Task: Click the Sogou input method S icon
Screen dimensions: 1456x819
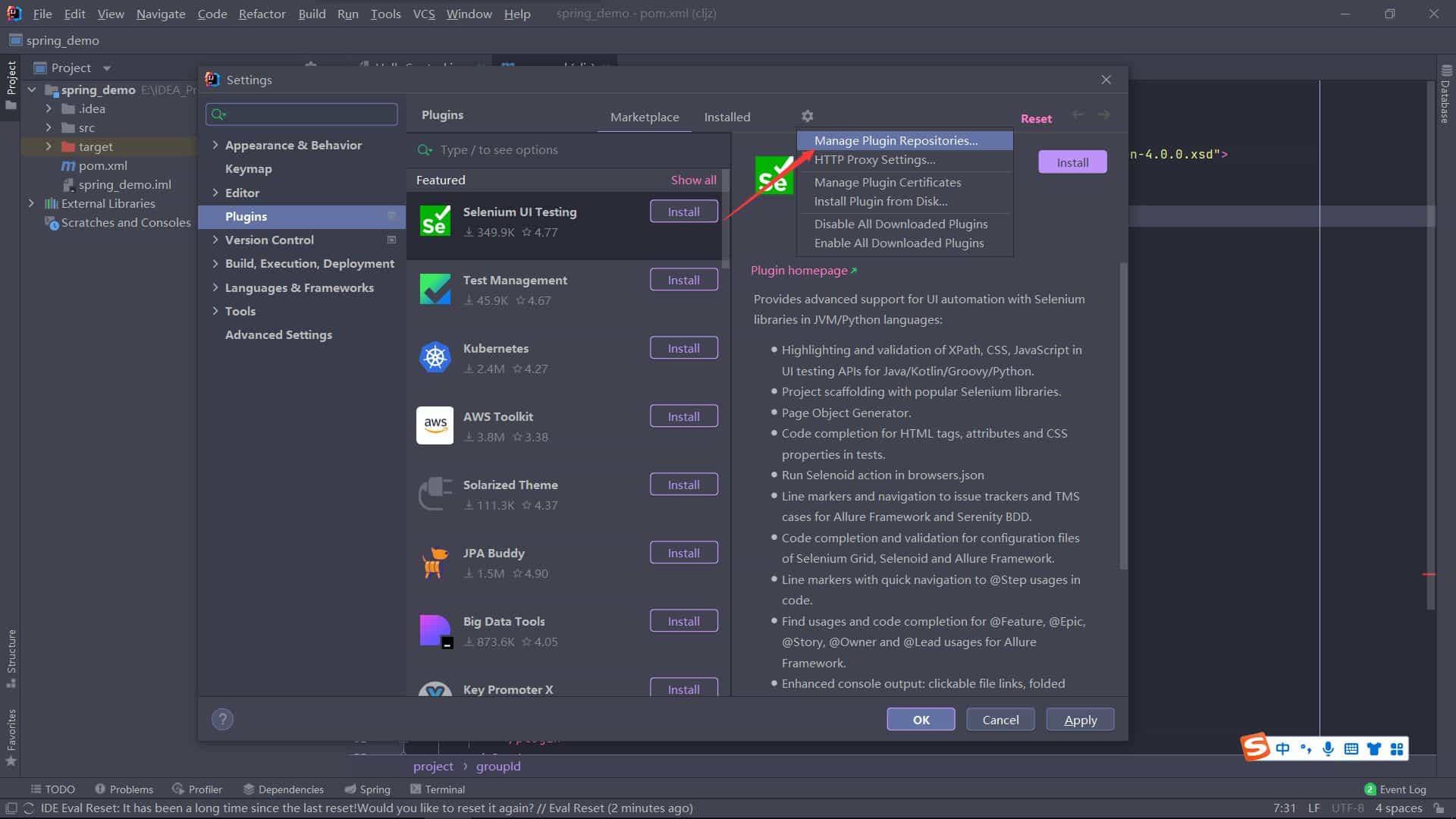Action: pyautogui.click(x=1255, y=747)
